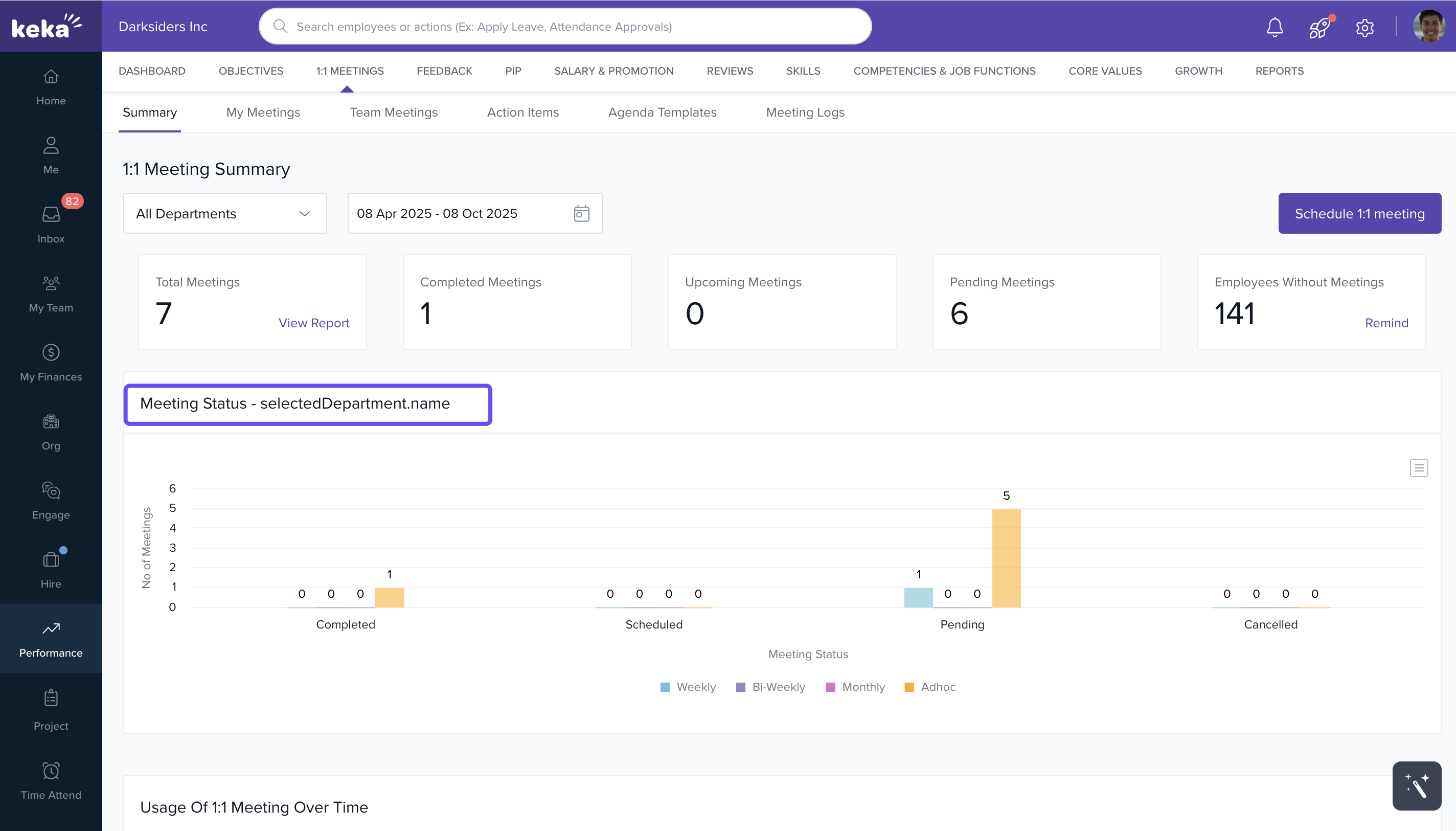
Task: Click the rocket updates icon
Action: [x=1319, y=27]
